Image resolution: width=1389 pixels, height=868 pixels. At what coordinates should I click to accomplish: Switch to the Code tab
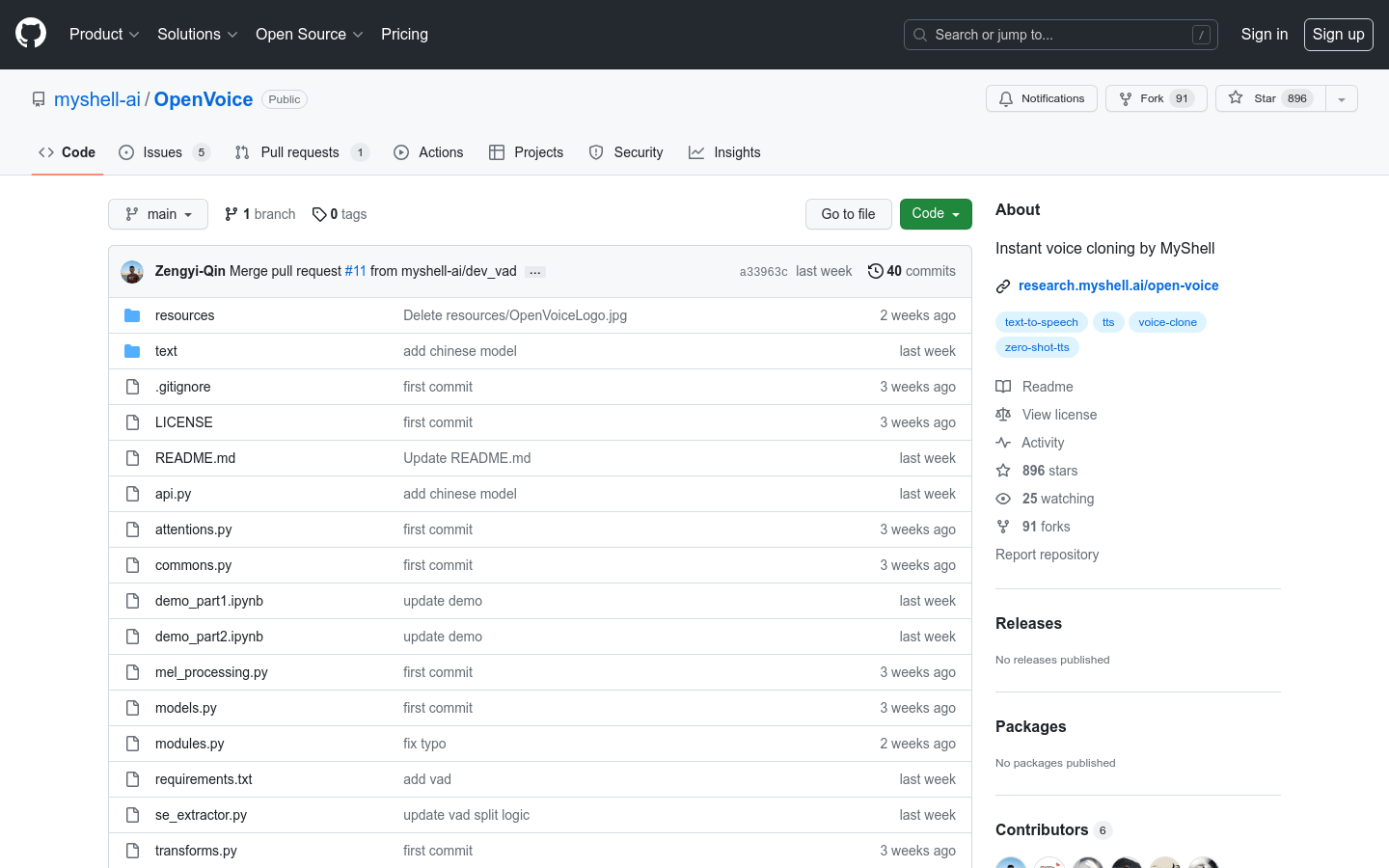click(67, 152)
